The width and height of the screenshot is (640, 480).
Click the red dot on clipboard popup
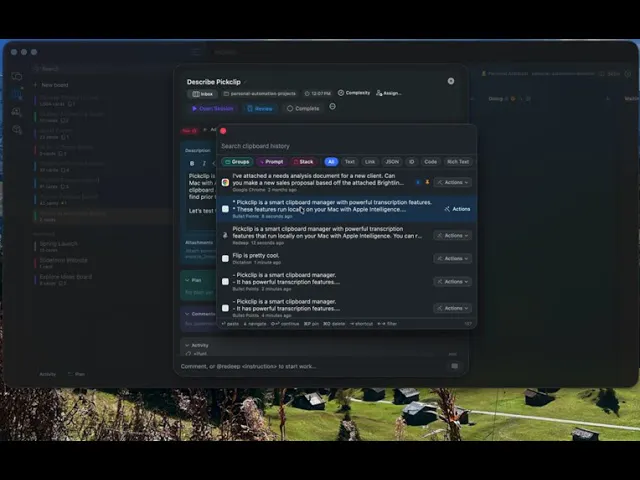[x=223, y=131]
